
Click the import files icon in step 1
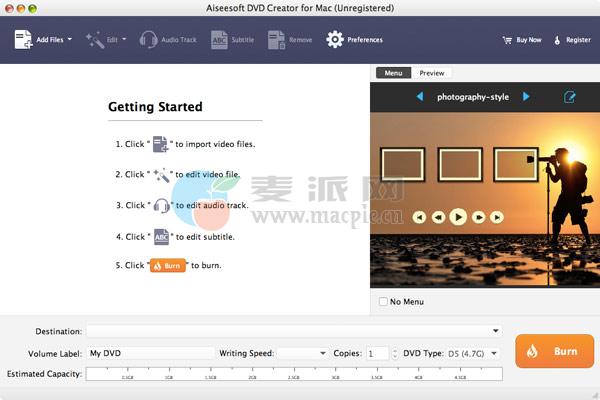click(x=160, y=144)
